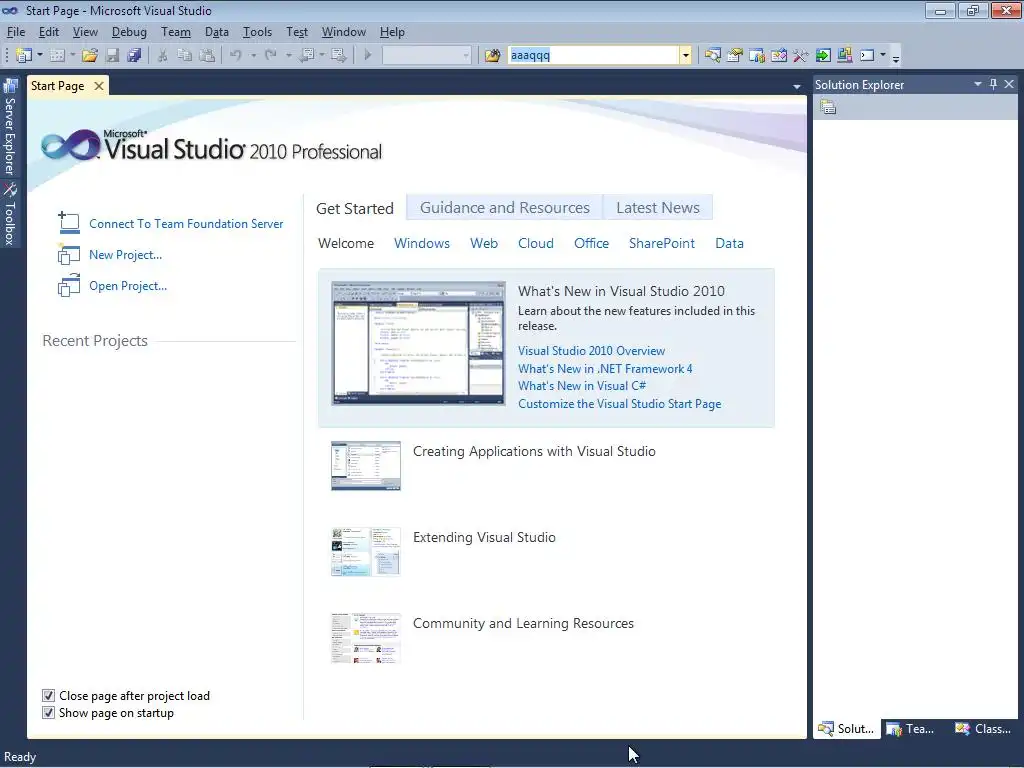Viewport: 1024px width, 768px height.
Task: Click the Add New Item toolbar icon
Action: click(57, 56)
